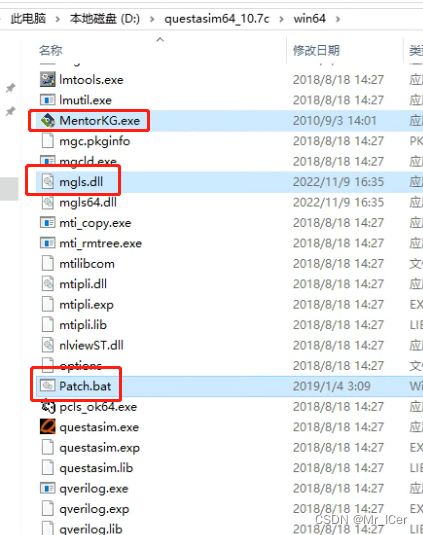This screenshot has height=535, width=423.
Task: Click the upper pin icon in sidebar
Action: point(11,88)
